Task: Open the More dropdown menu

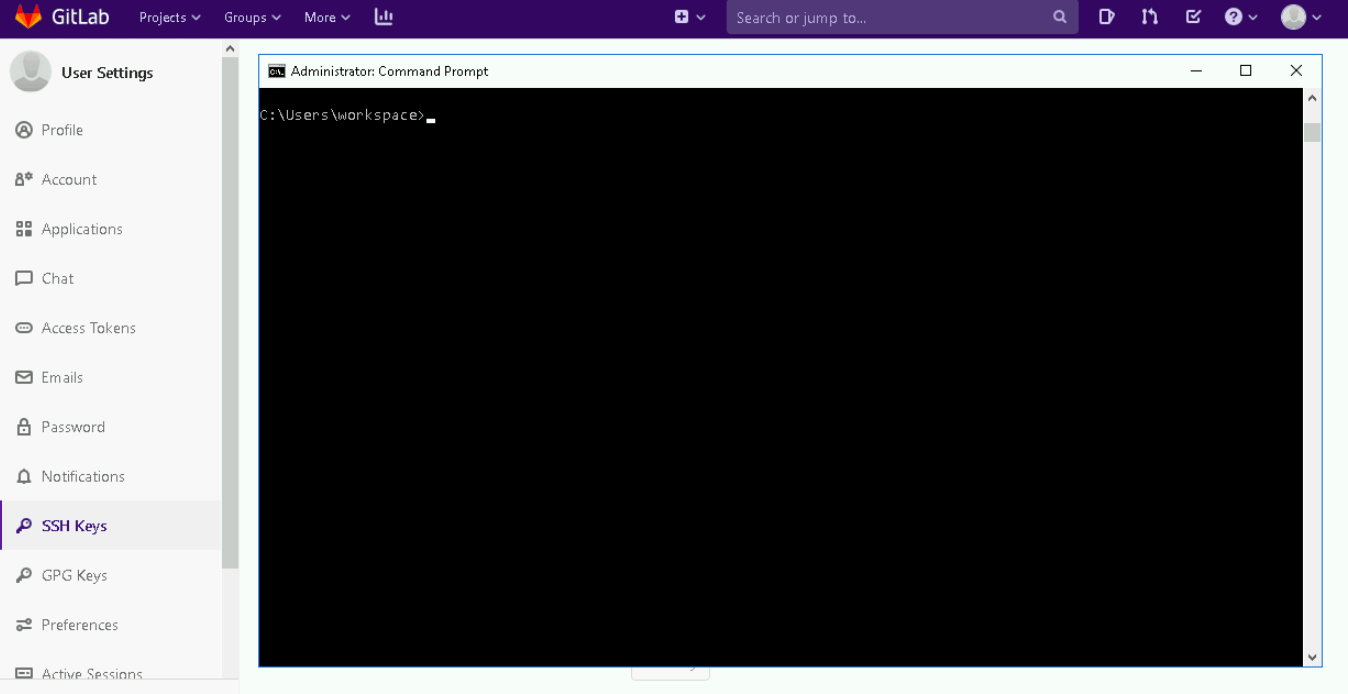Action: pyautogui.click(x=327, y=17)
